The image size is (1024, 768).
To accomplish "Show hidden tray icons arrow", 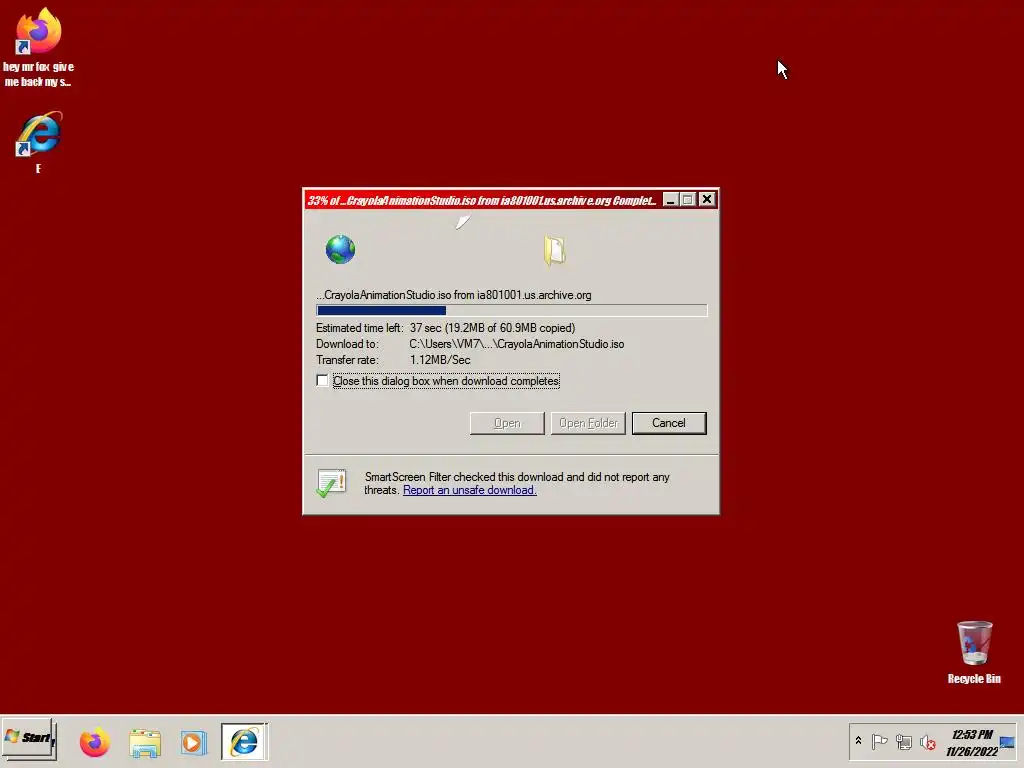I will 858,741.
